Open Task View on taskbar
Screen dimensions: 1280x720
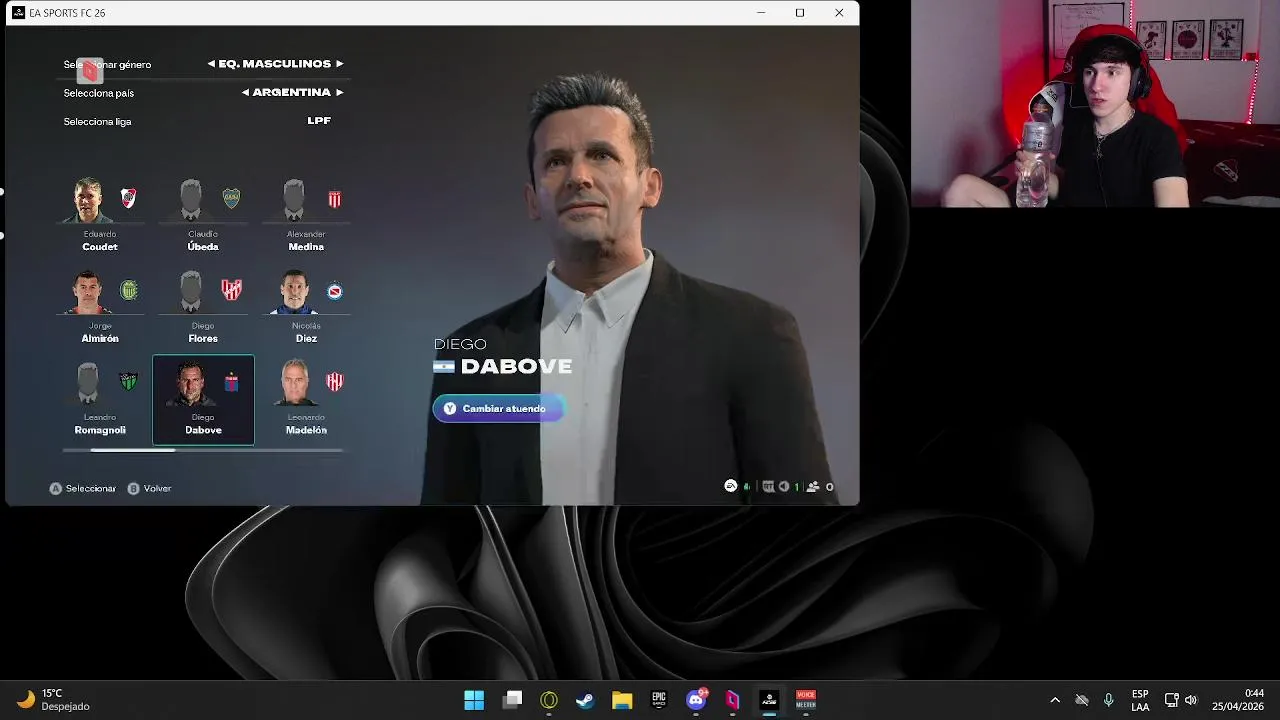pyautogui.click(x=512, y=700)
